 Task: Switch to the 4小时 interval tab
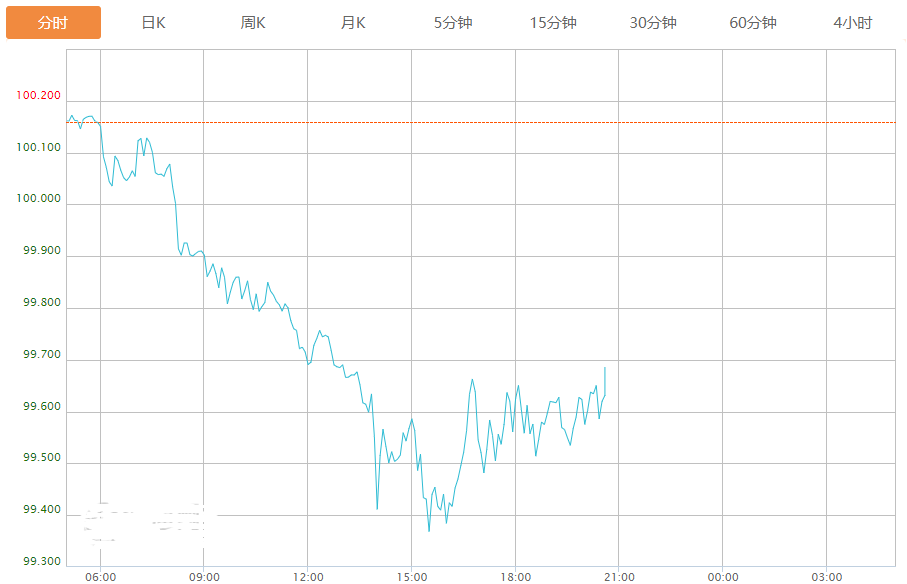pyautogui.click(x=852, y=22)
